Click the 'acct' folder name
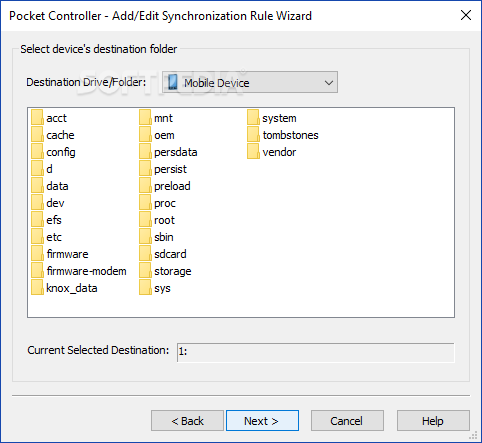 (x=56, y=118)
